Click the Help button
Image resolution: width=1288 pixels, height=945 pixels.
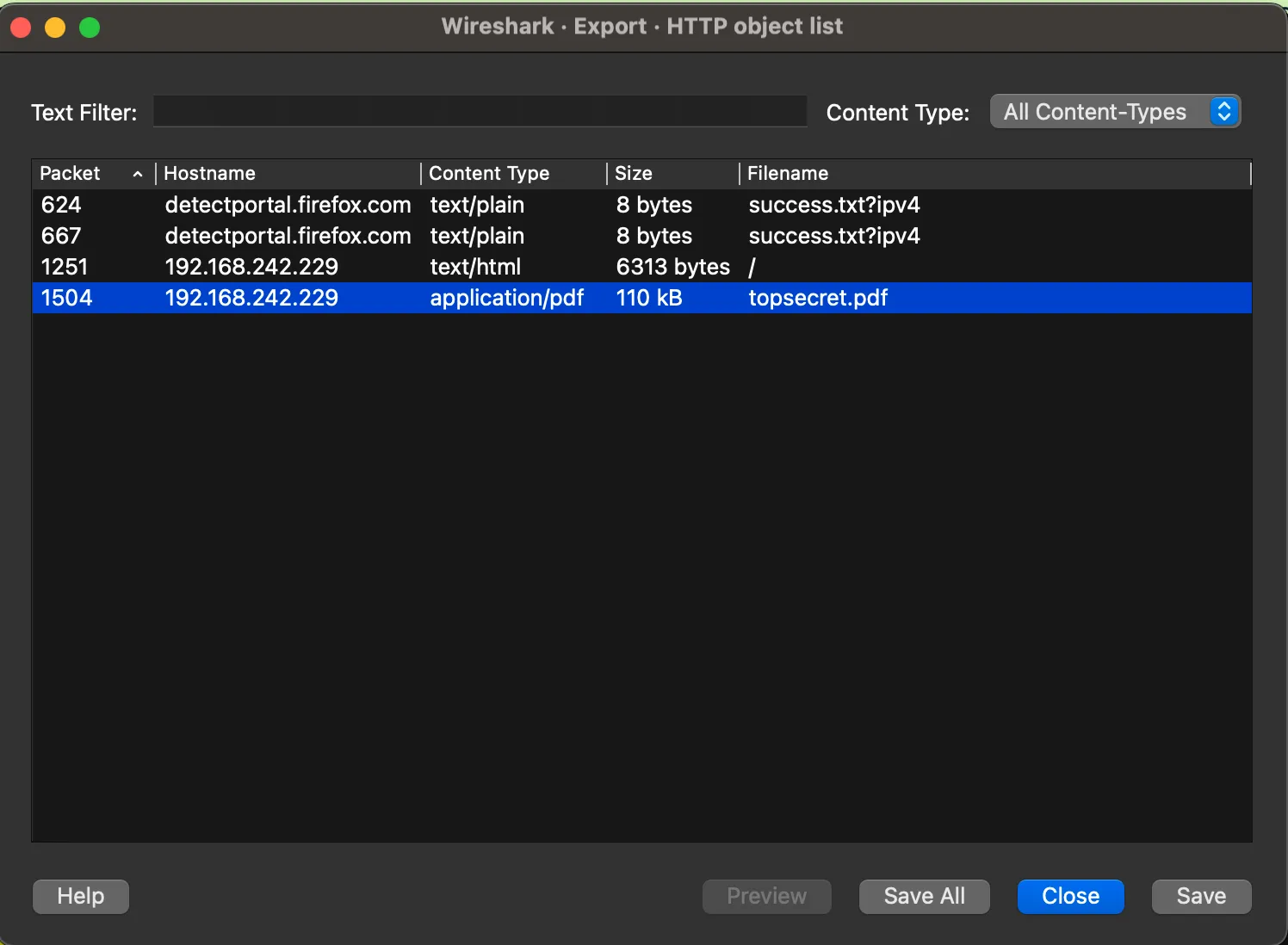pos(81,896)
